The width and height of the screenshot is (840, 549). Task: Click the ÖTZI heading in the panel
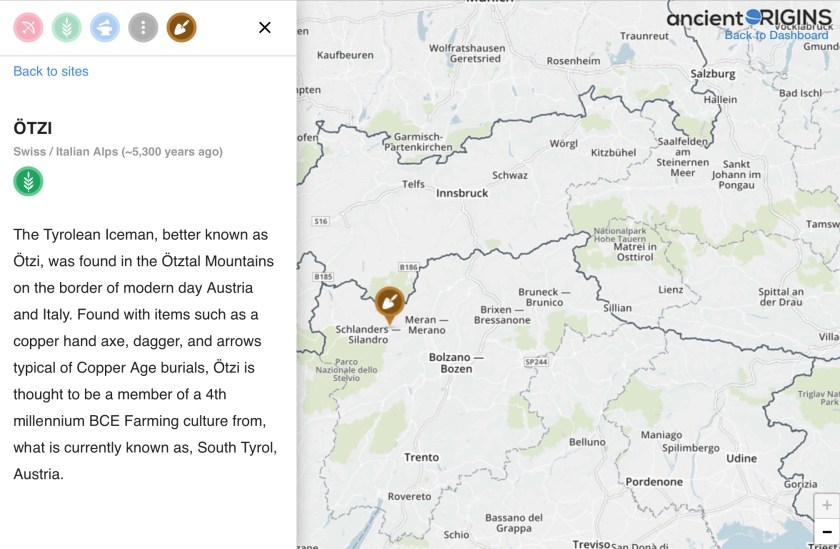[33, 128]
